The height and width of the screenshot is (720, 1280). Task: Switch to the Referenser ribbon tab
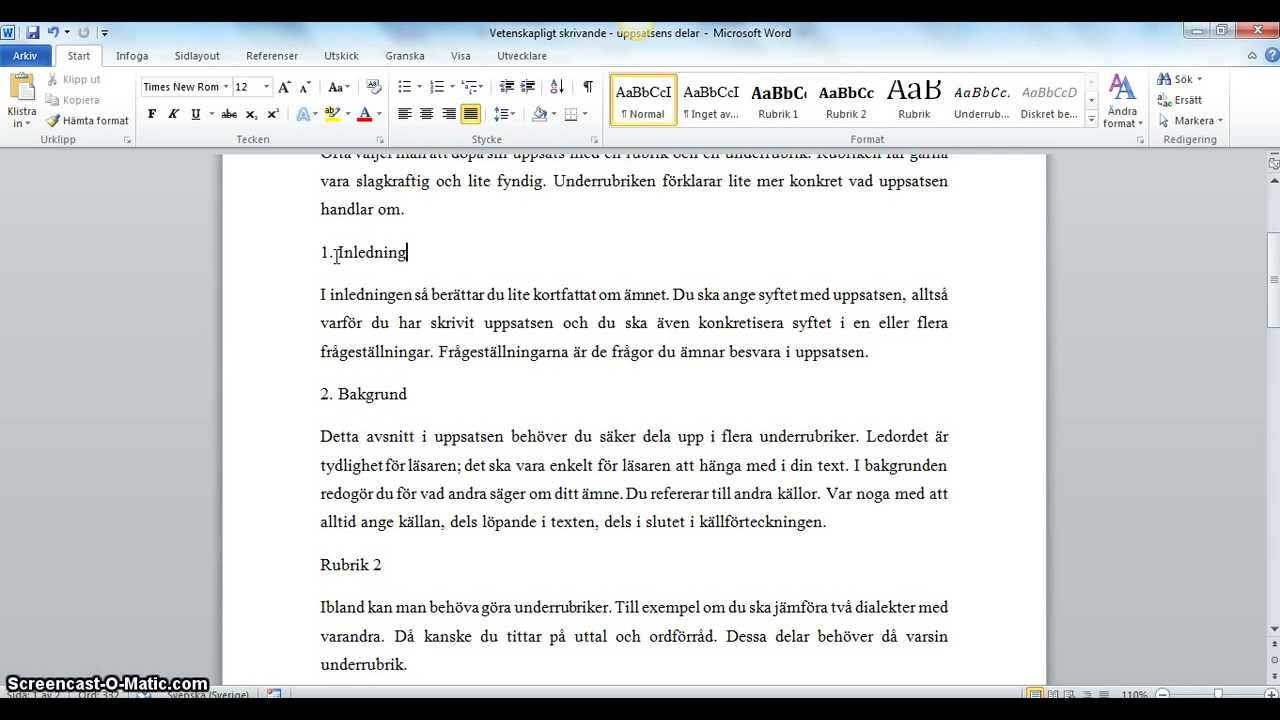(272, 56)
